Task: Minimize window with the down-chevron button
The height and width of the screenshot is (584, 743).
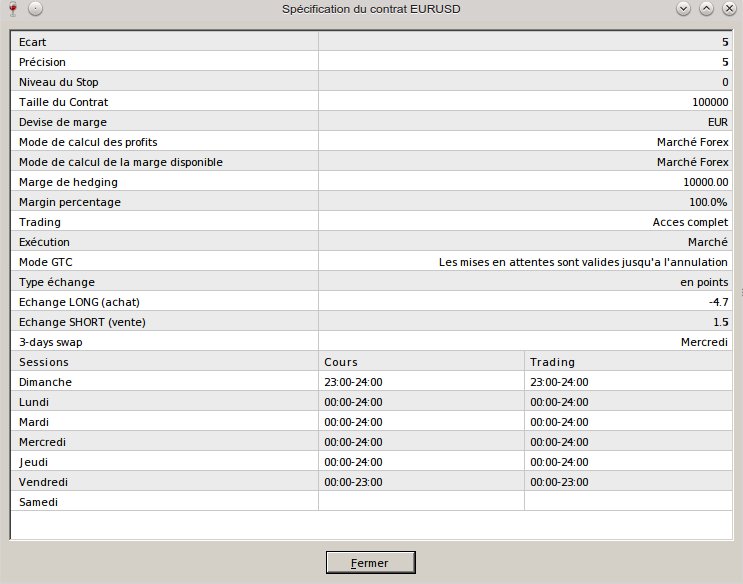Action: click(683, 9)
